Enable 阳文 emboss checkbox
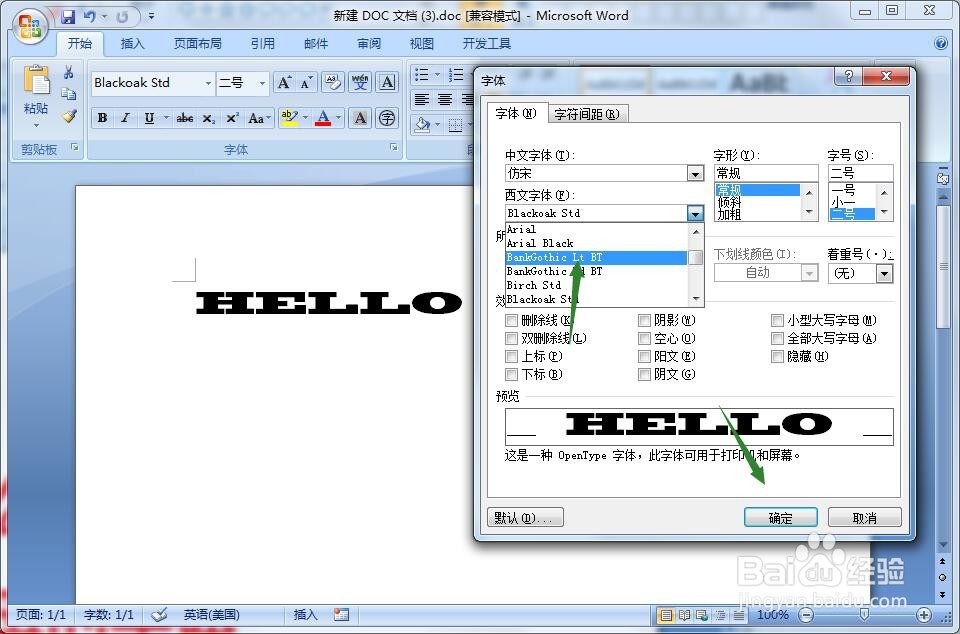The width and height of the screenshot is (960, 634). [x=644, y=356]
